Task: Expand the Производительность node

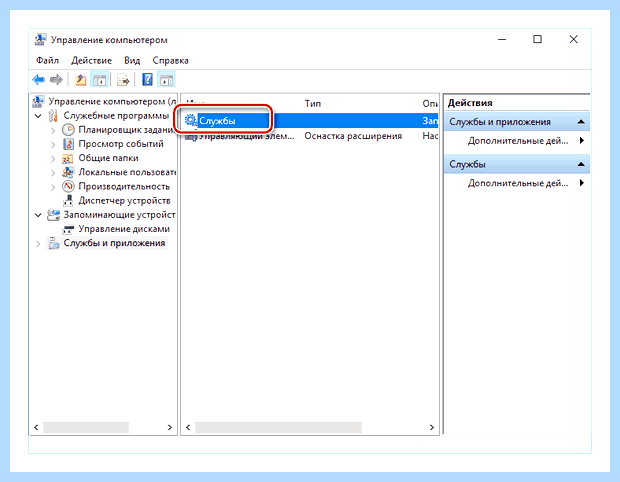Action: (x=53, y=187)
